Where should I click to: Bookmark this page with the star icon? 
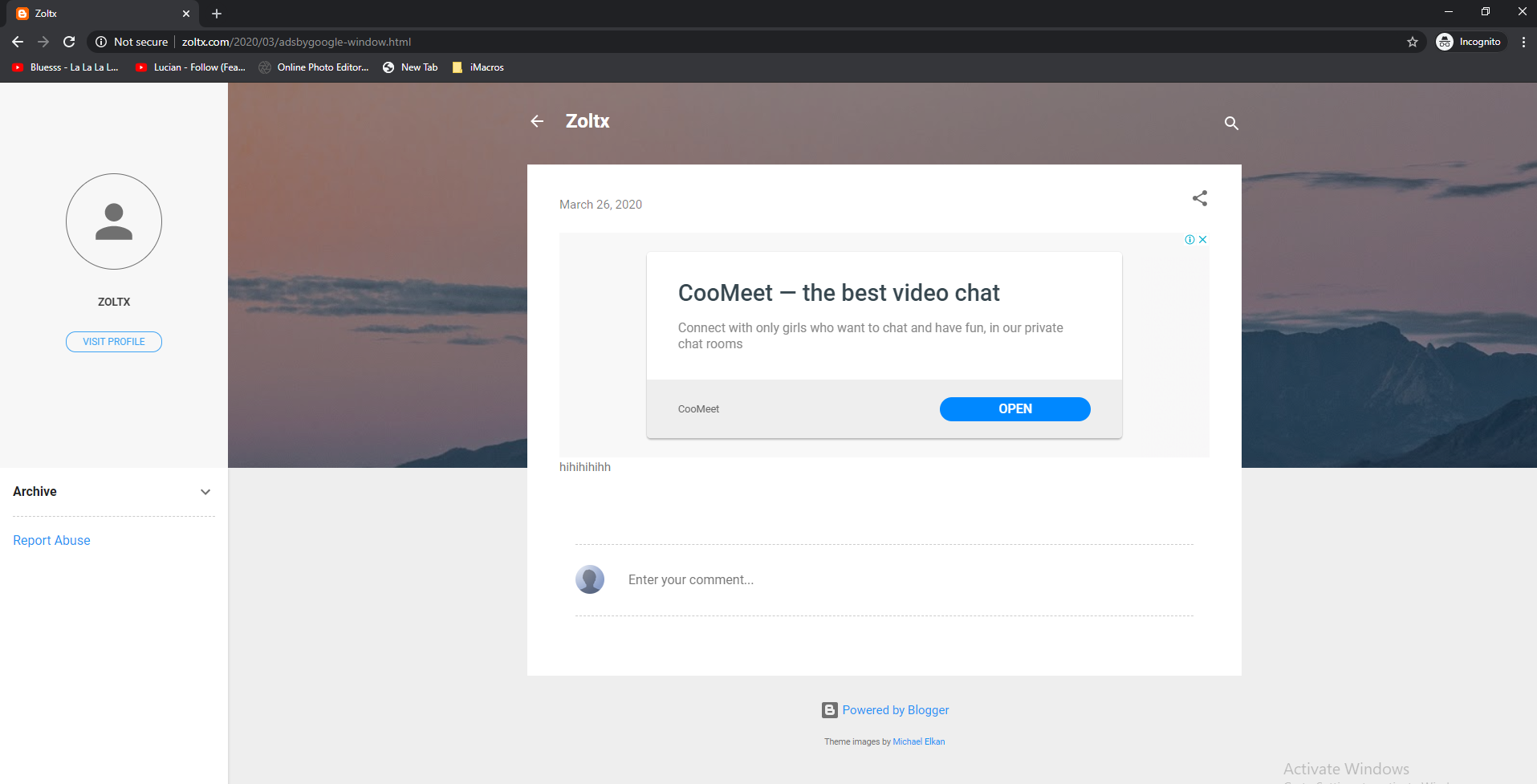[1413, 42]
